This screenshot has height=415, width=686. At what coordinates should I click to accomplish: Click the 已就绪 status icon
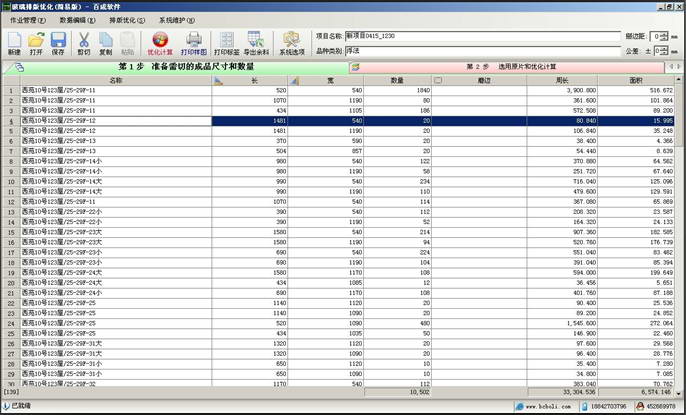click(6, 406)
